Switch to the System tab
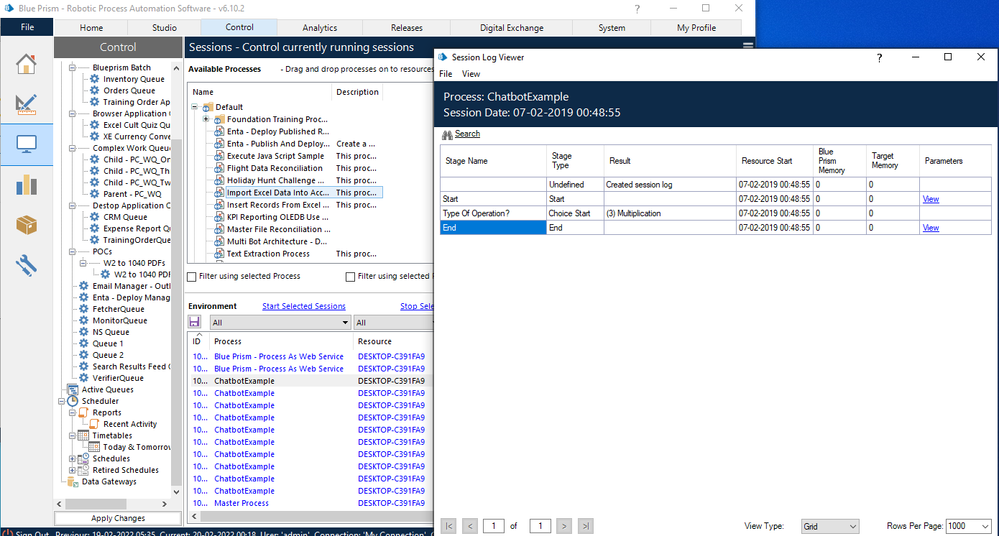This screenshot has width=999, height=536. pyautogui.click(x=612, y=27)
